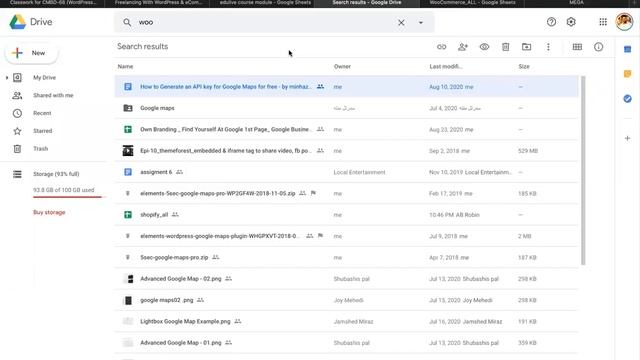The image size is (640, 360).
Task: Switch to the Classwork for CMBD-66 browser tab
Action: pos(53,3)
